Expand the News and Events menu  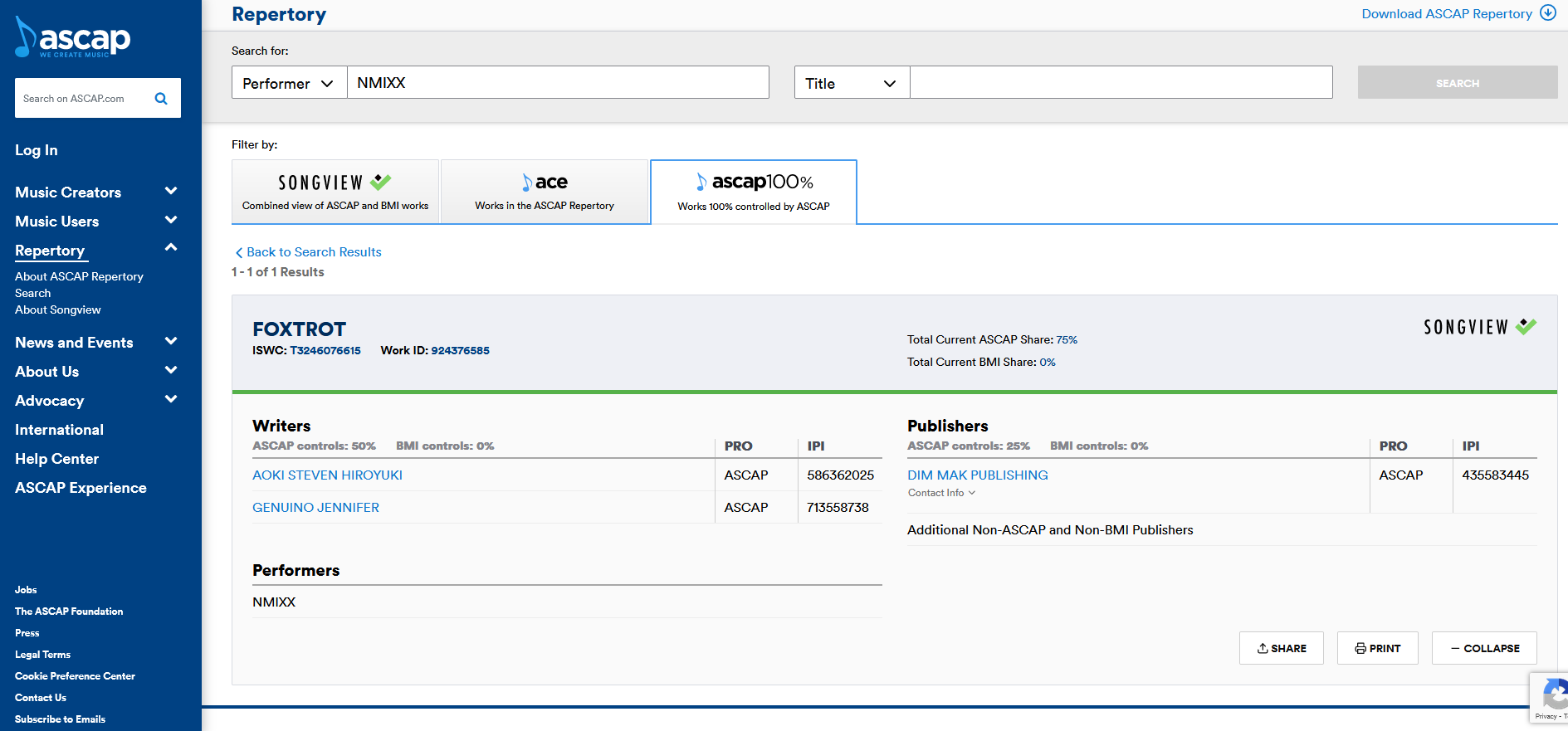pos(171,342)
